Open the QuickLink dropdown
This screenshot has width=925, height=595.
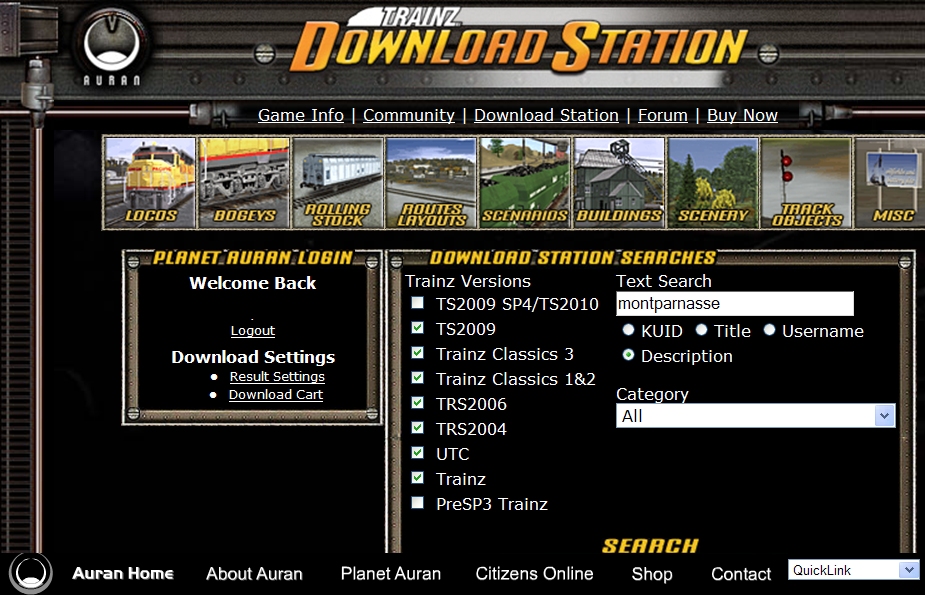coord(853,570)
